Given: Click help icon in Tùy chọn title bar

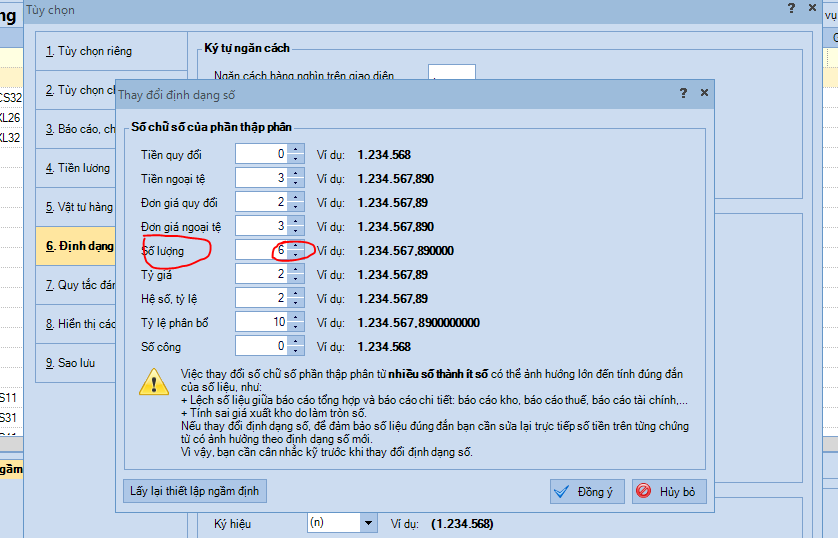Looking at the screenshot, I should coord(791,9).
